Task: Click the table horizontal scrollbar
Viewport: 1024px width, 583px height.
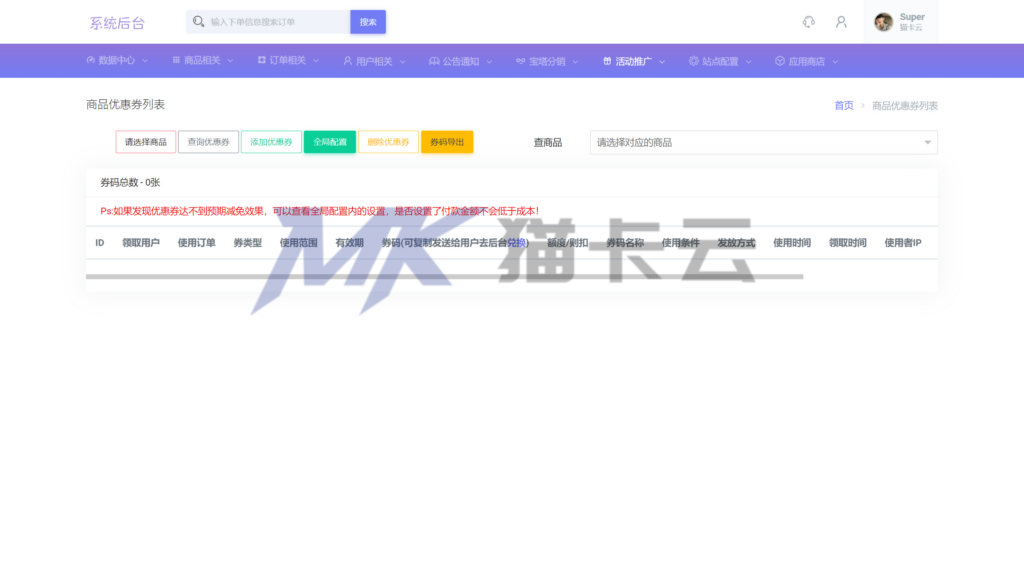Action: pos(445,276)
